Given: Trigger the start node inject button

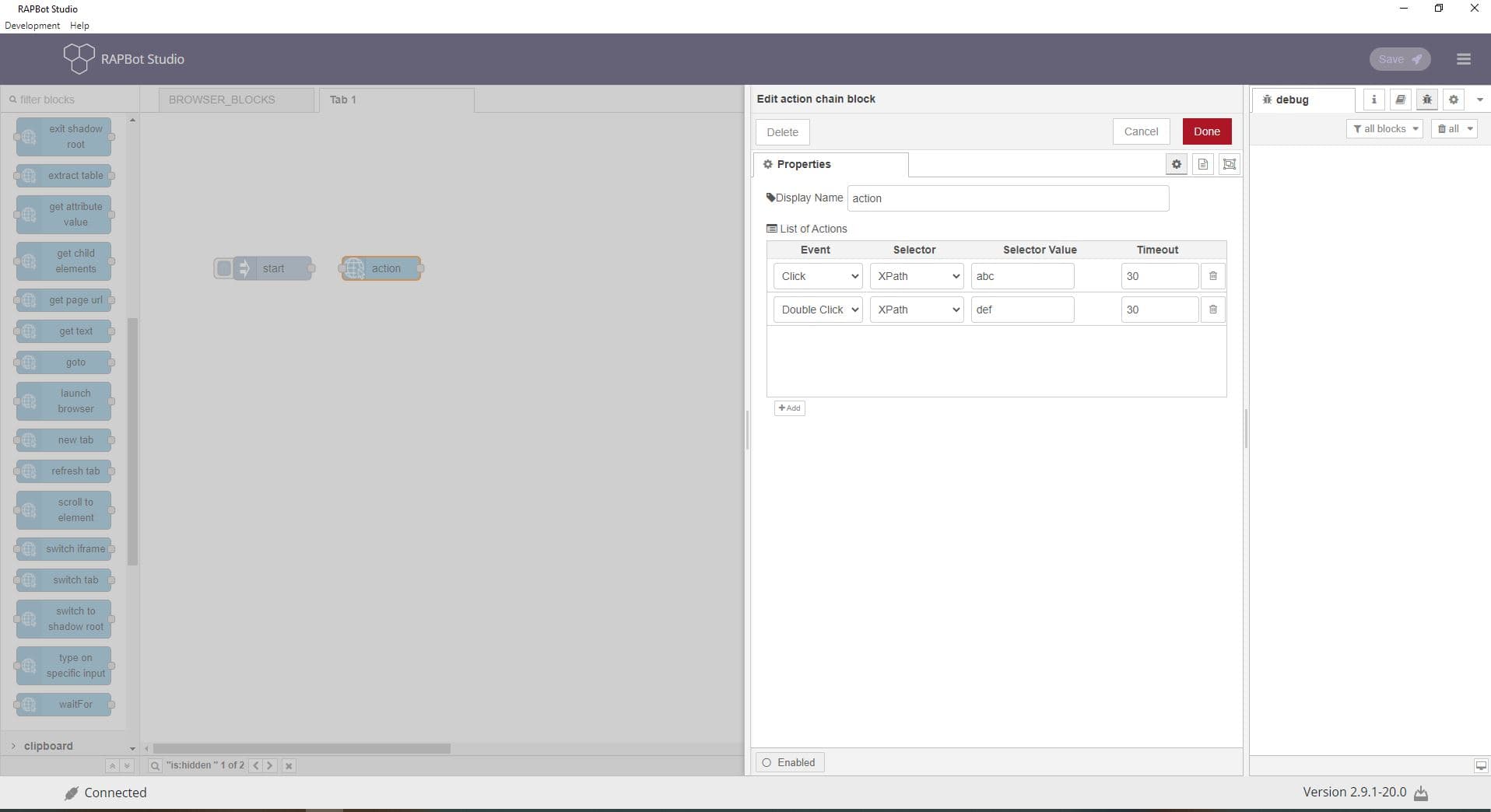Looking at the screenshot, I should [223, 268].
